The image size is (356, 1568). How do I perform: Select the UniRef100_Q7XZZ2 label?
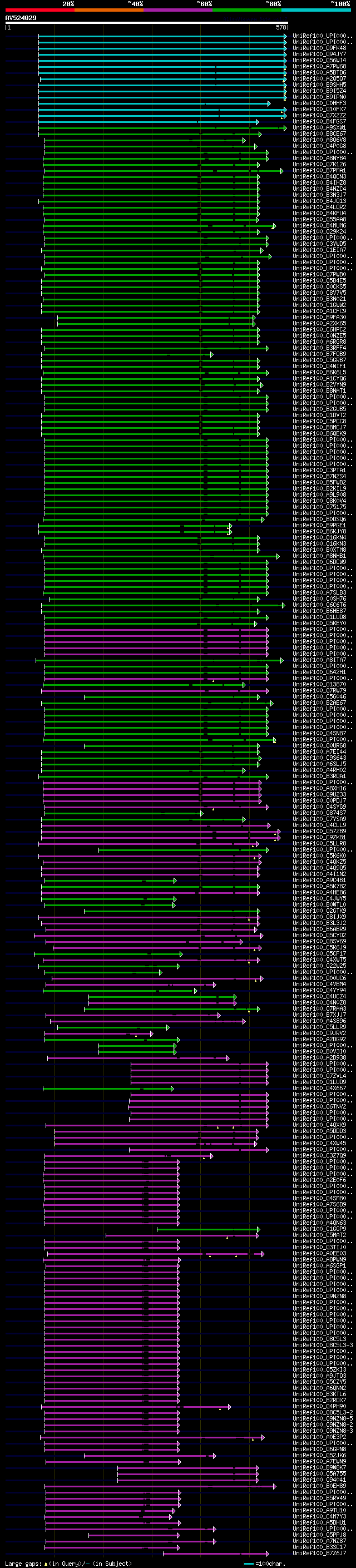[319, 116]
